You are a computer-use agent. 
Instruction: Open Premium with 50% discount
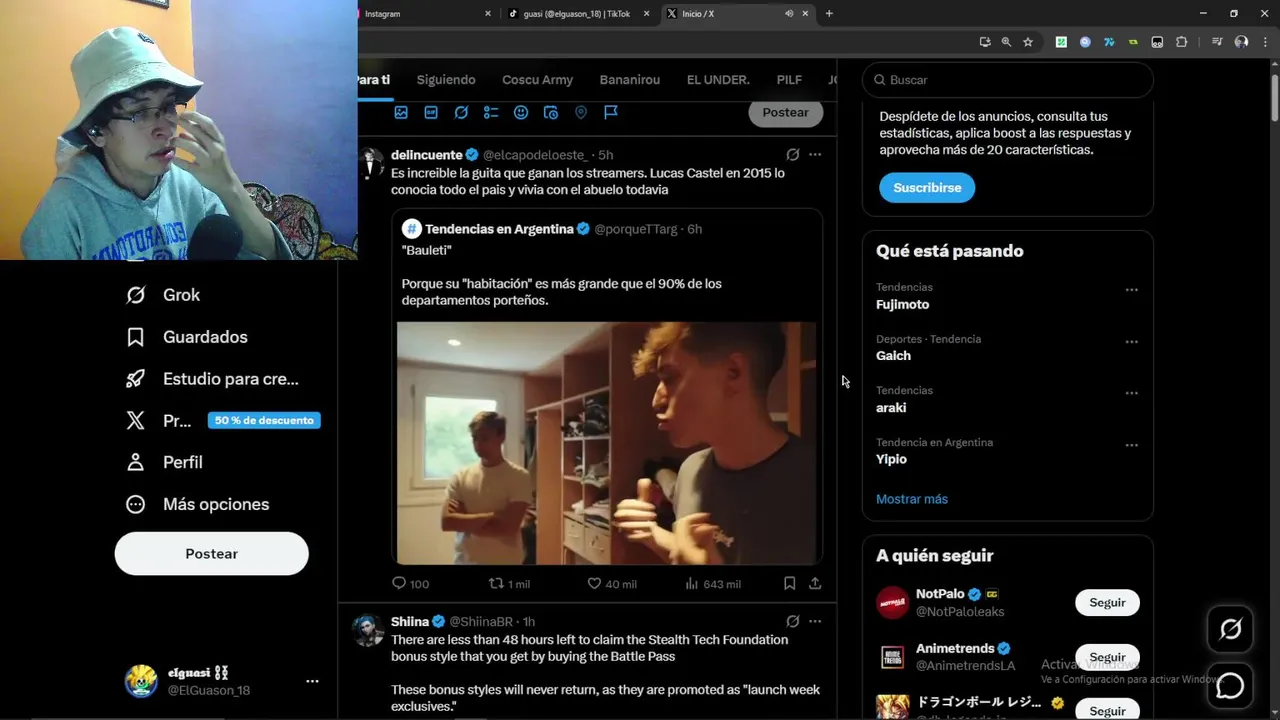(x=221, y=421)
